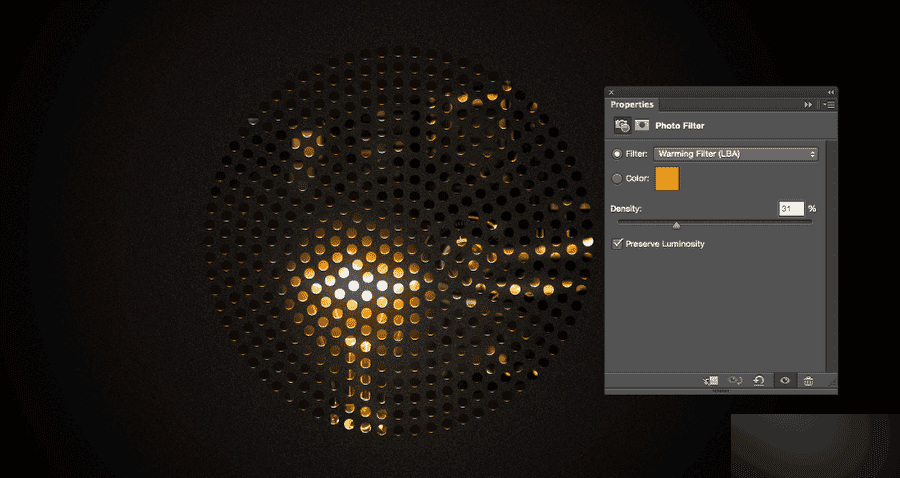Close the Properties panel with X
Image resolution: width=900 pixels, height=478 pixels.
[x=611, y=92]
